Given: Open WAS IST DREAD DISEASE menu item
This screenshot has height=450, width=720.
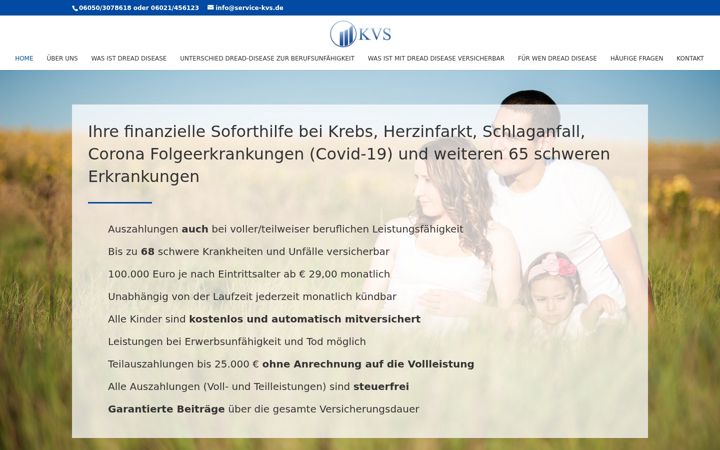Looking at the screenshot, I should (x=129, y=58).
